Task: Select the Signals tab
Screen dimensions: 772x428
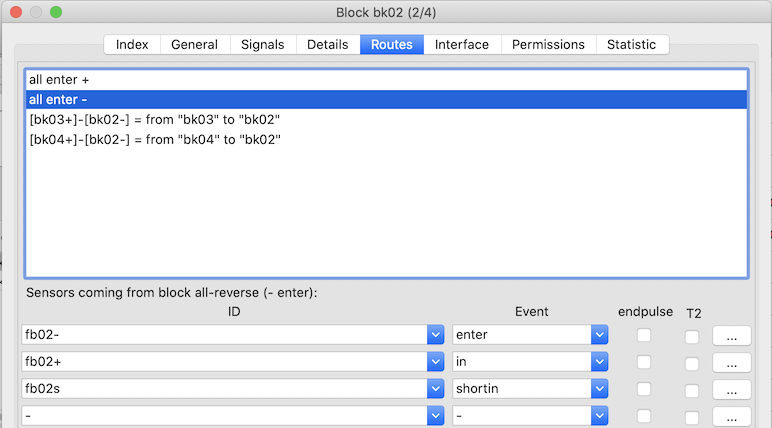Action: (x=262, y=45)
